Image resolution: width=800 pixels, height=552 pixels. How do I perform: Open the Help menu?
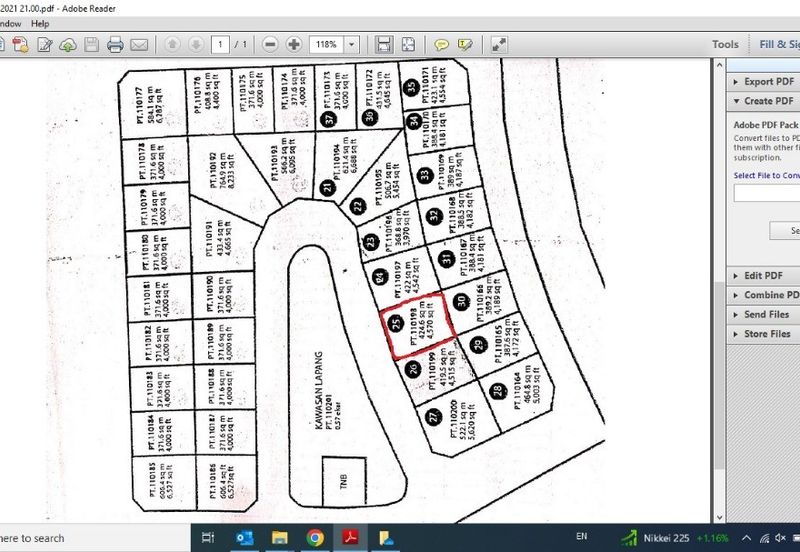tap(40, 22)
